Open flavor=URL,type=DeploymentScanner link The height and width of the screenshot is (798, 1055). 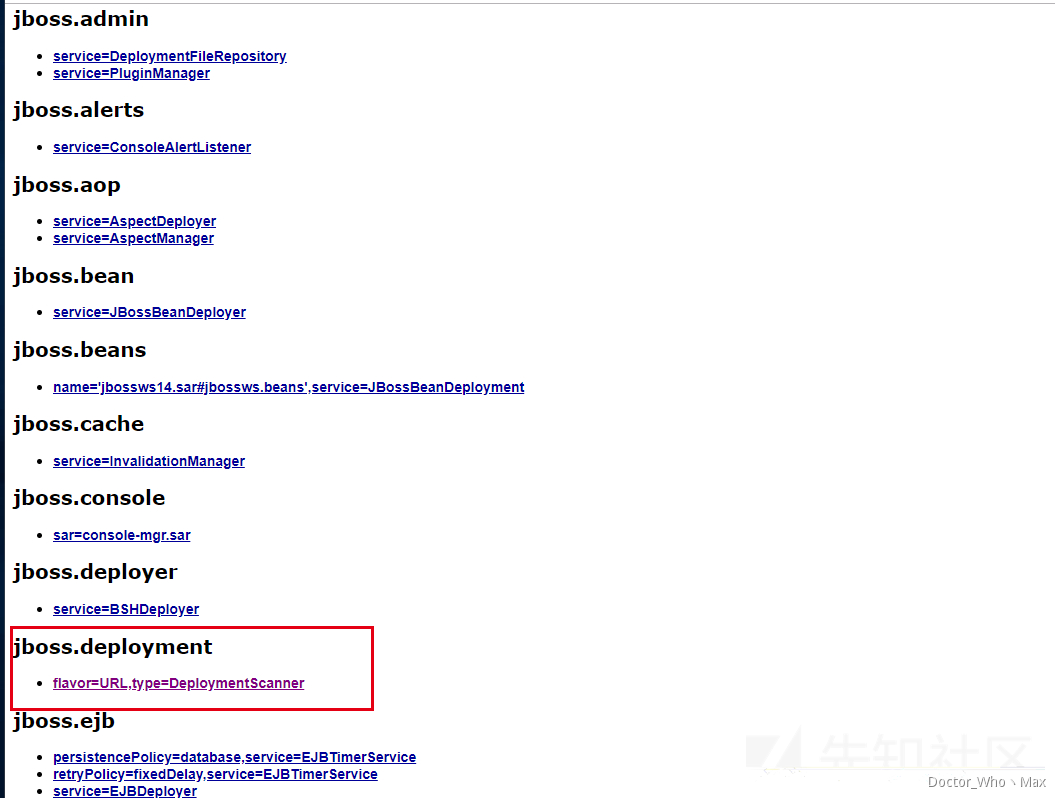tap(178, 683)
